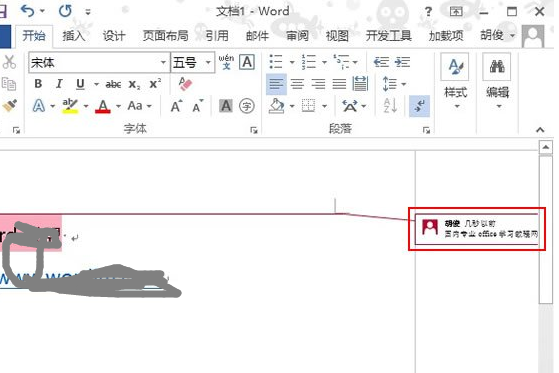Click the Text Effects A icon
Image resolution: width=559 pixels, height=373 pixels.
39,106
